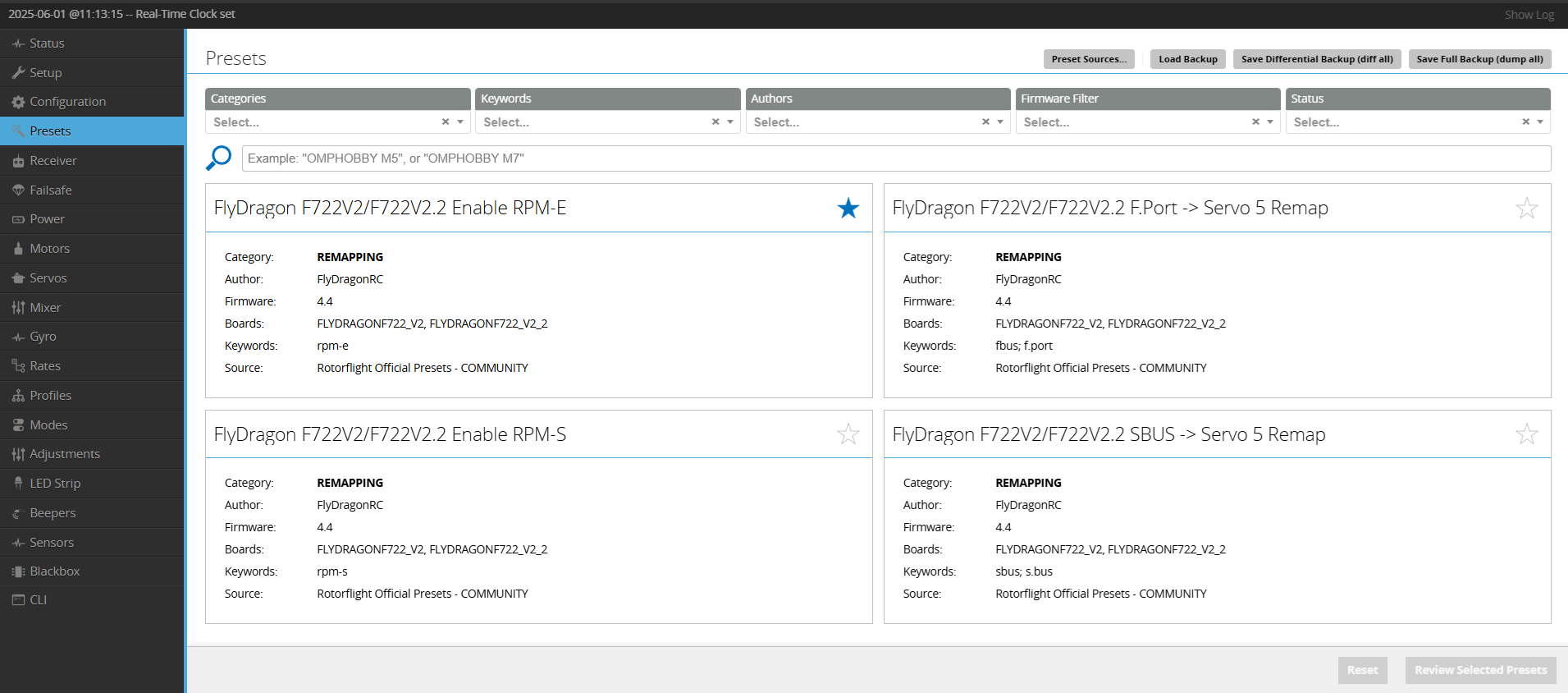The height and width of the screenshot is (693, 1568).
Task: Switch to the Blackbox tab
Action: pos(92,571)
